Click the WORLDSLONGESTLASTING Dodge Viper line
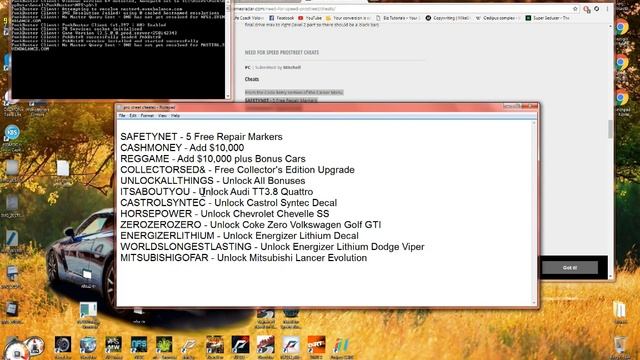The image size is (640, 360). tap(272, 247)
